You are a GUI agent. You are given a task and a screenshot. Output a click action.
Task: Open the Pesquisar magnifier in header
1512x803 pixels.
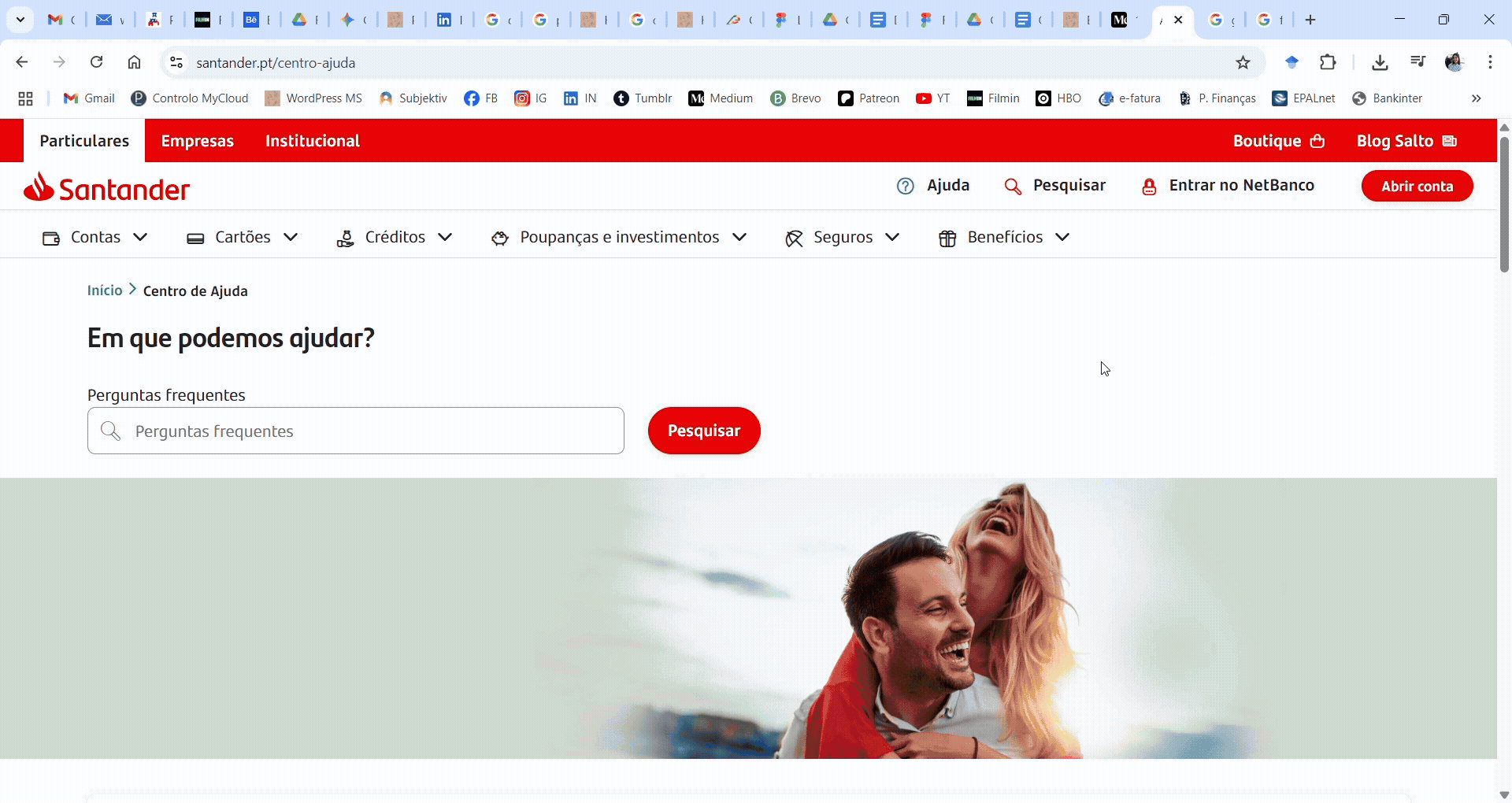[1013, 187]
